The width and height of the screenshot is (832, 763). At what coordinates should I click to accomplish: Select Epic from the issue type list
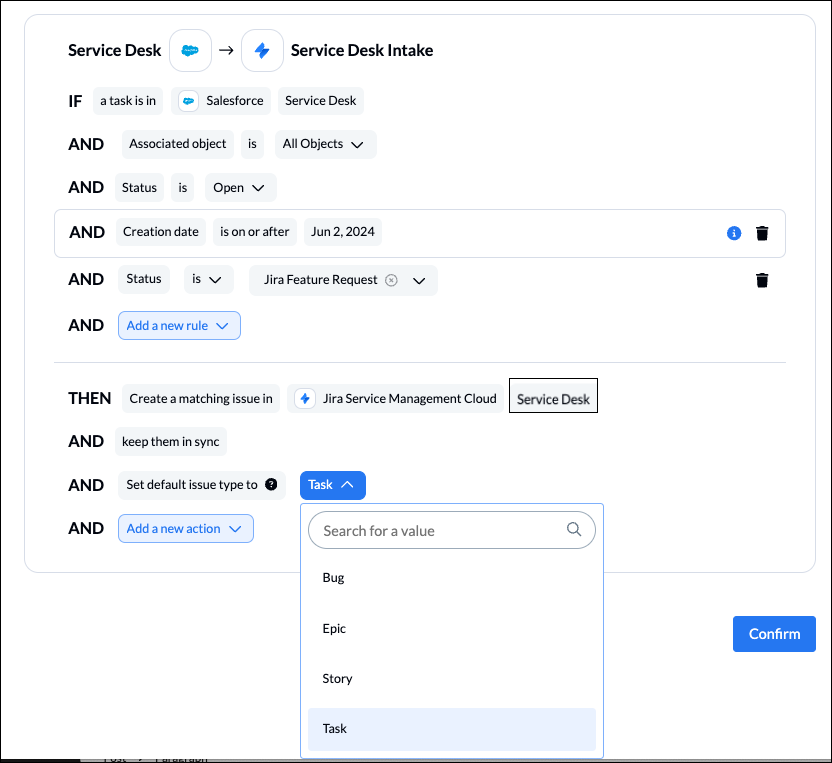point(452,628)
